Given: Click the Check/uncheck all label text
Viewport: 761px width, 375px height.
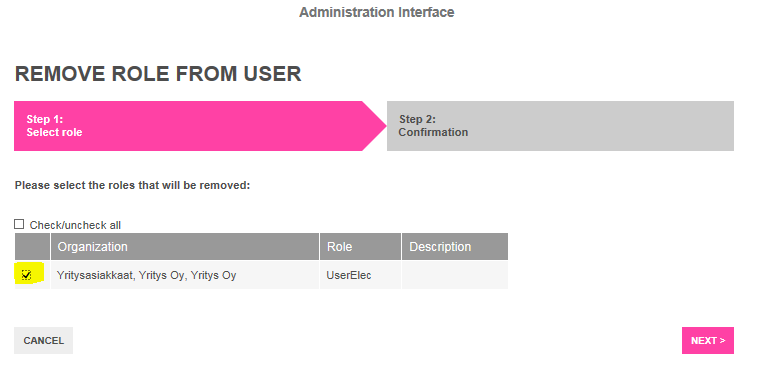Looking at the screenshot, I should (75, 225).
